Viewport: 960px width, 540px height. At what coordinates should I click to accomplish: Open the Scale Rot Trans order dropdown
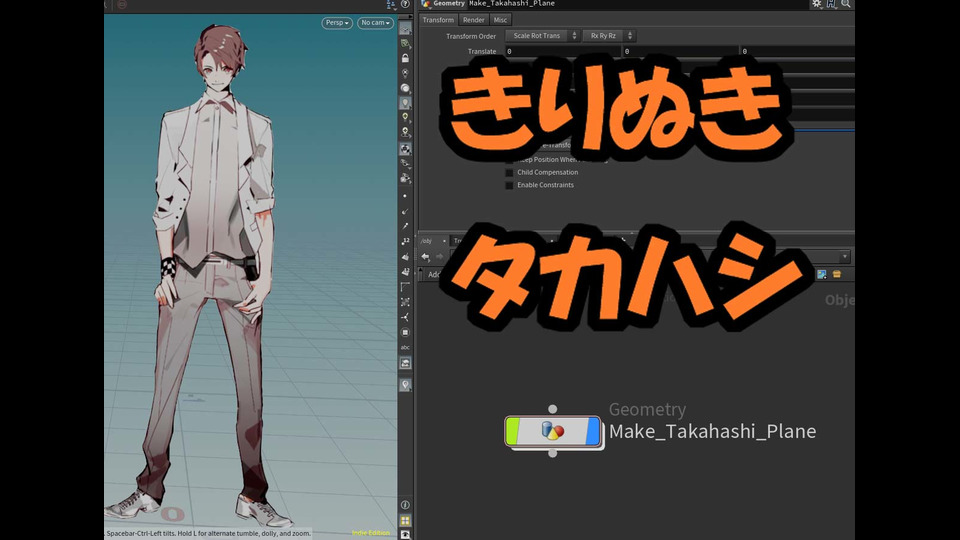point(543,36)
